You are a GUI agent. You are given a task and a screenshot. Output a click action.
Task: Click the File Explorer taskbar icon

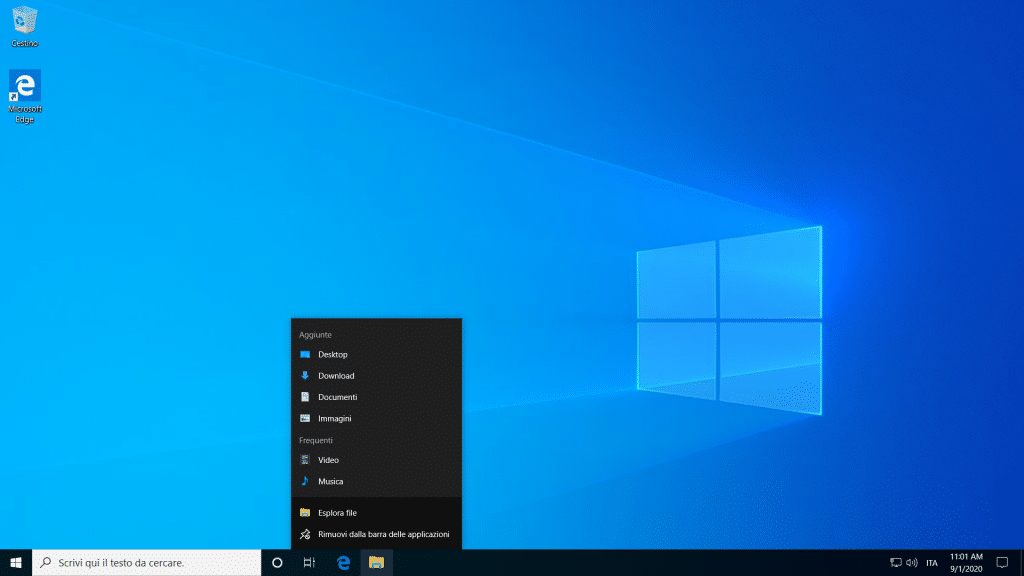tap(376, 563)
